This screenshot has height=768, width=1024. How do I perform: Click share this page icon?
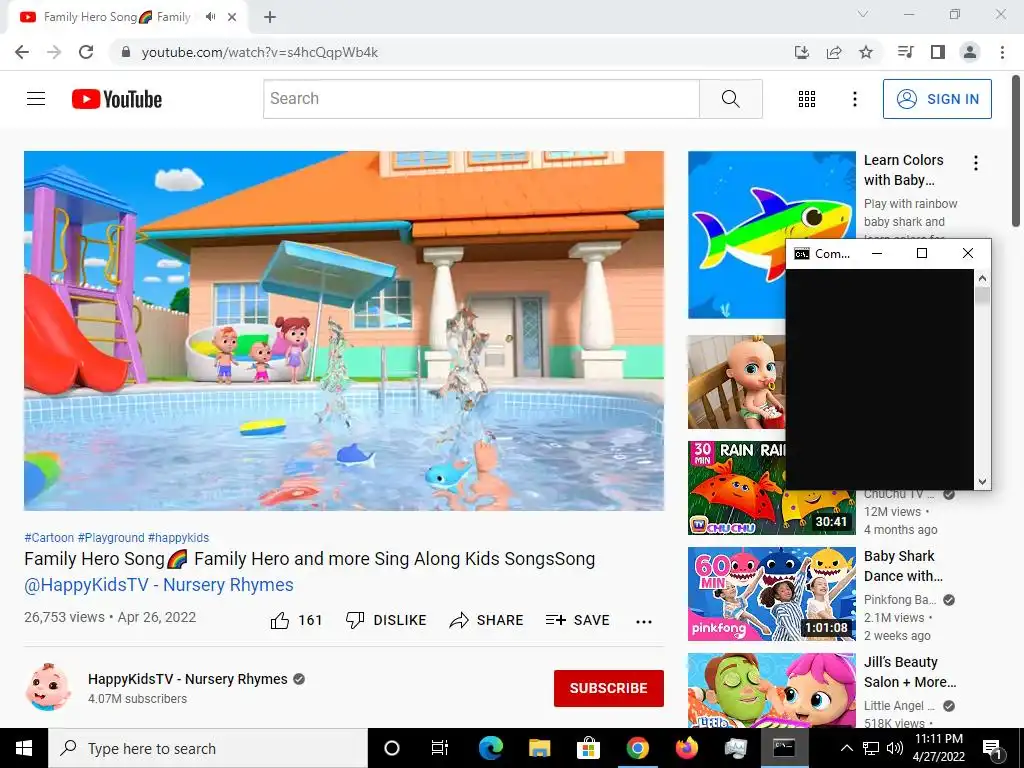[834, 52]
